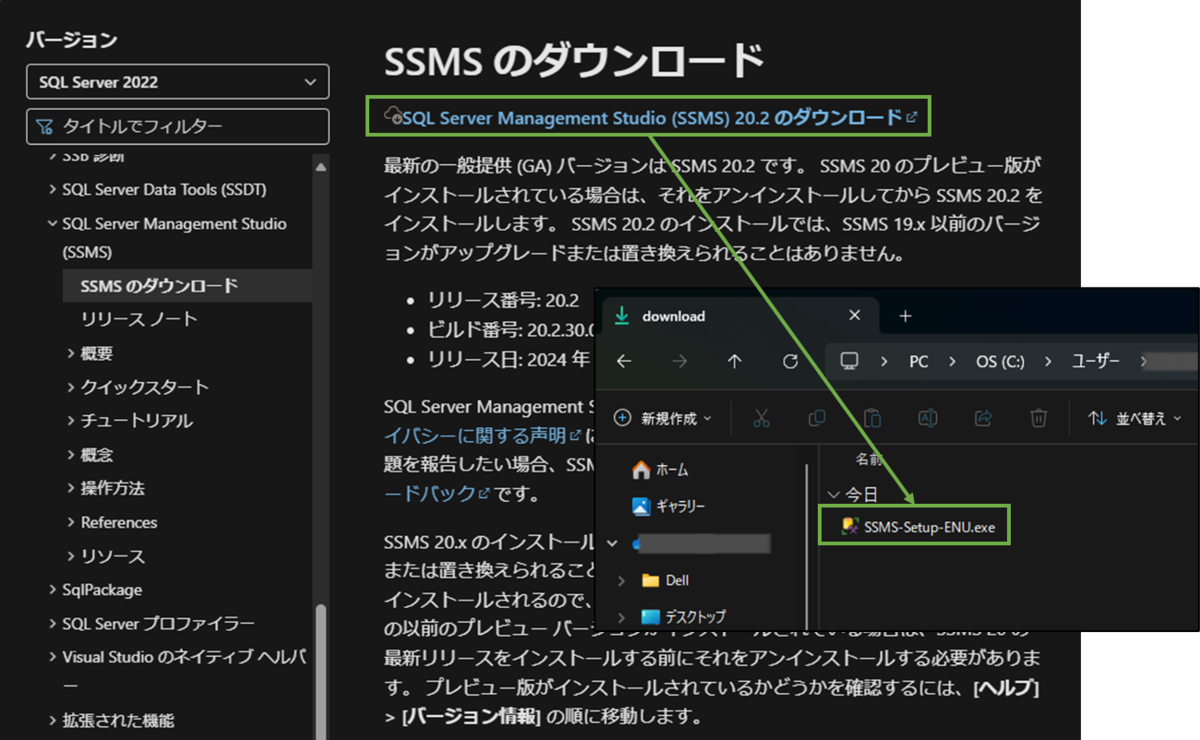This screenshot has height=740, width=1200.
Task: Click download cloud icon beside SSMS link
Action: pyautogui.click(x=394, y=115)
